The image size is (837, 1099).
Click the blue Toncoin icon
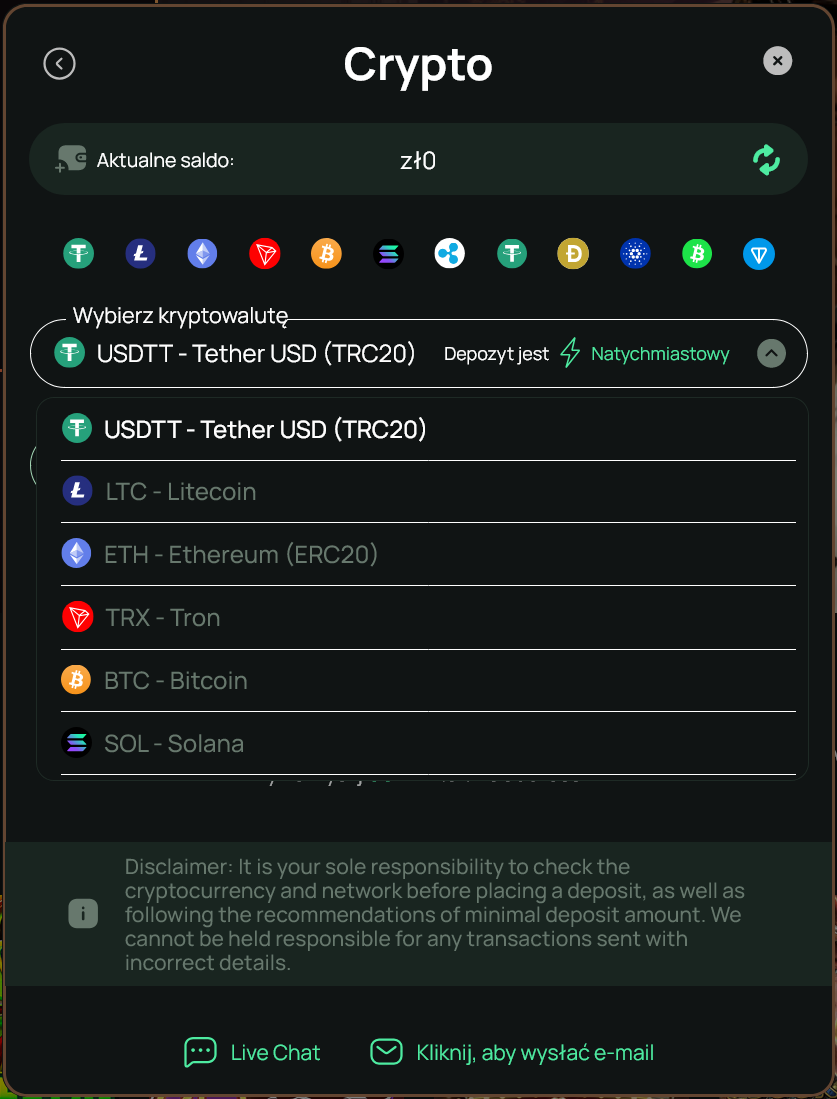[758, 253]
